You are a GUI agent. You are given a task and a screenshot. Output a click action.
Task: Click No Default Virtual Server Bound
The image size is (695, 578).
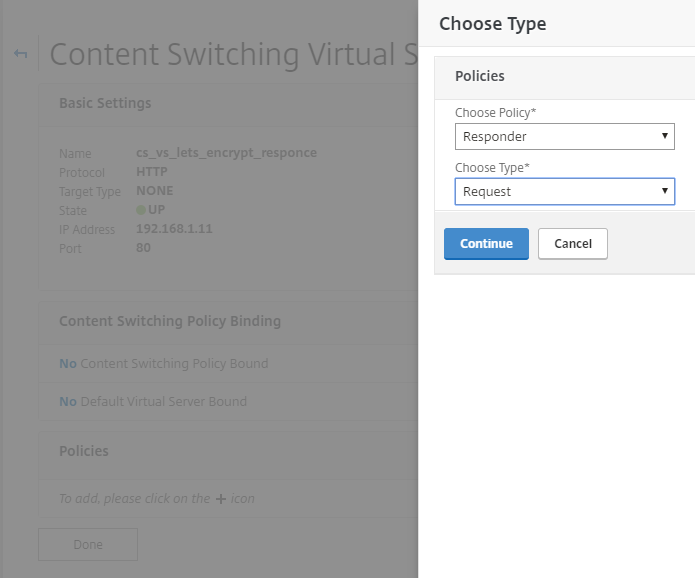tap(153, 402)
